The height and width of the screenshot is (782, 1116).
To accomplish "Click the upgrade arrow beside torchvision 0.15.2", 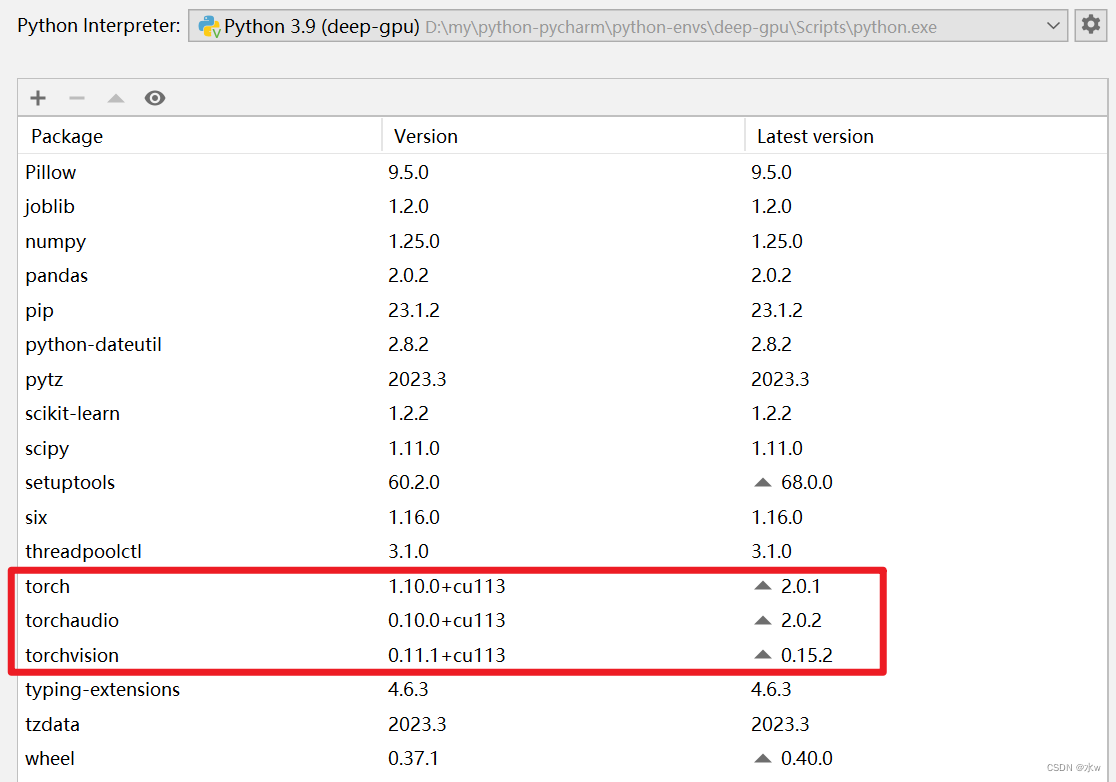I will [763, 655].
